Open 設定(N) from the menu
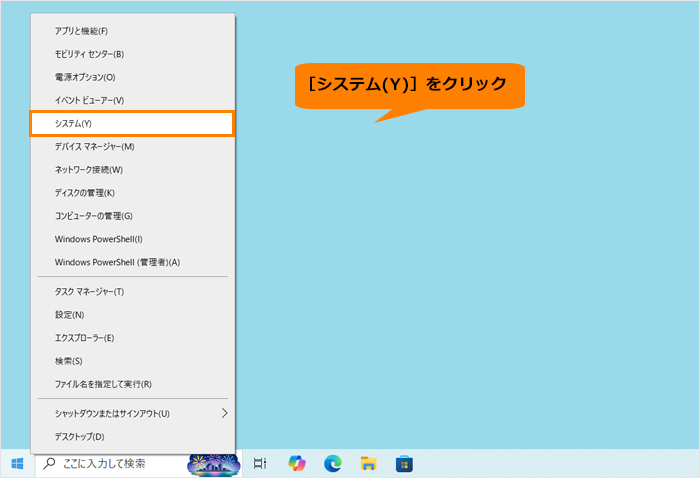The height and width of the screenshot is (478, 700). point(133,315)
